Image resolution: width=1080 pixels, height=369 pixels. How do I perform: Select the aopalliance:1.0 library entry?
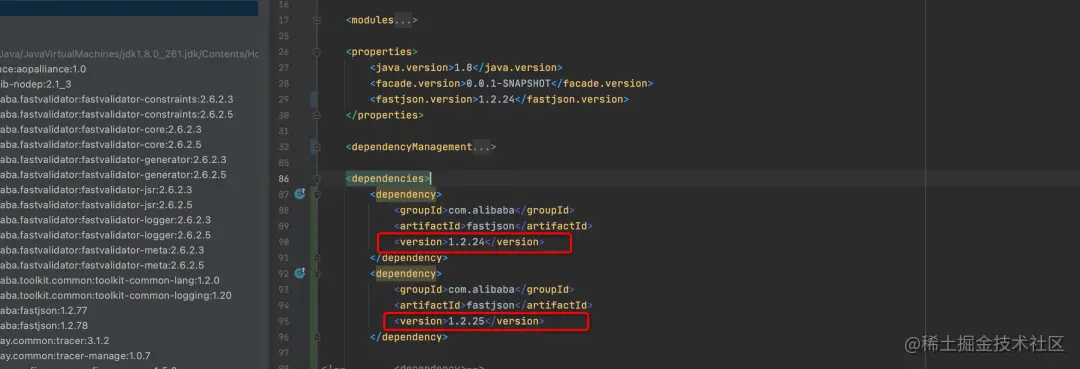[43, 69]
